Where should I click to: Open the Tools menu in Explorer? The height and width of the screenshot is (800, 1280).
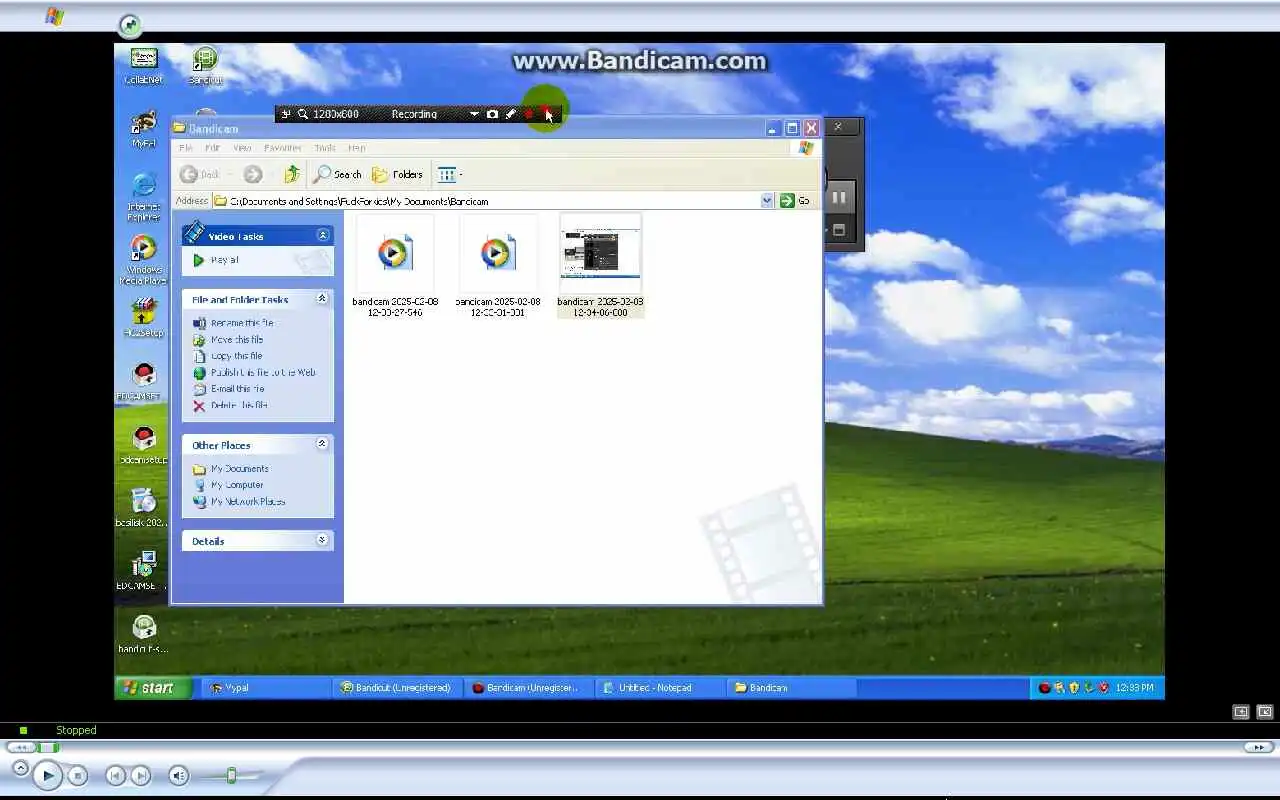point(325,148)
